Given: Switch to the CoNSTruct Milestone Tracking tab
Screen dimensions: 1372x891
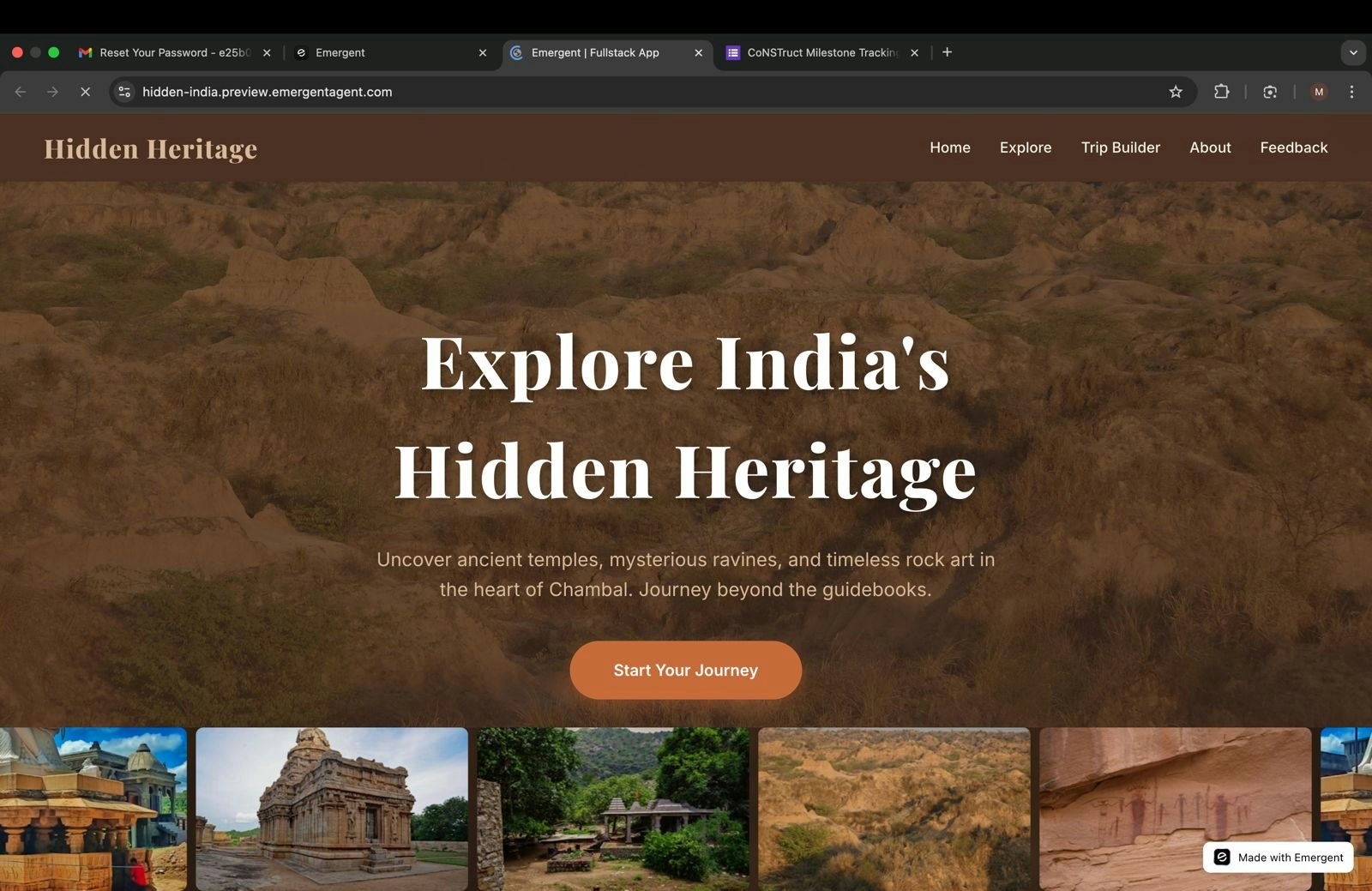Looking at the screenshot, I should click(x=819, y=52).
